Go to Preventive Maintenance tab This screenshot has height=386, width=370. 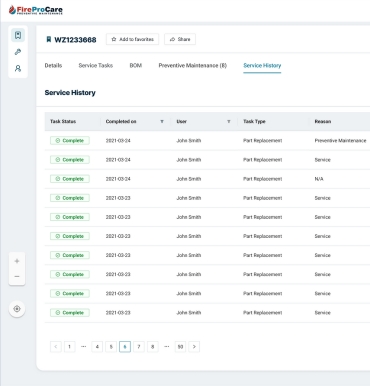click(193, 65)
